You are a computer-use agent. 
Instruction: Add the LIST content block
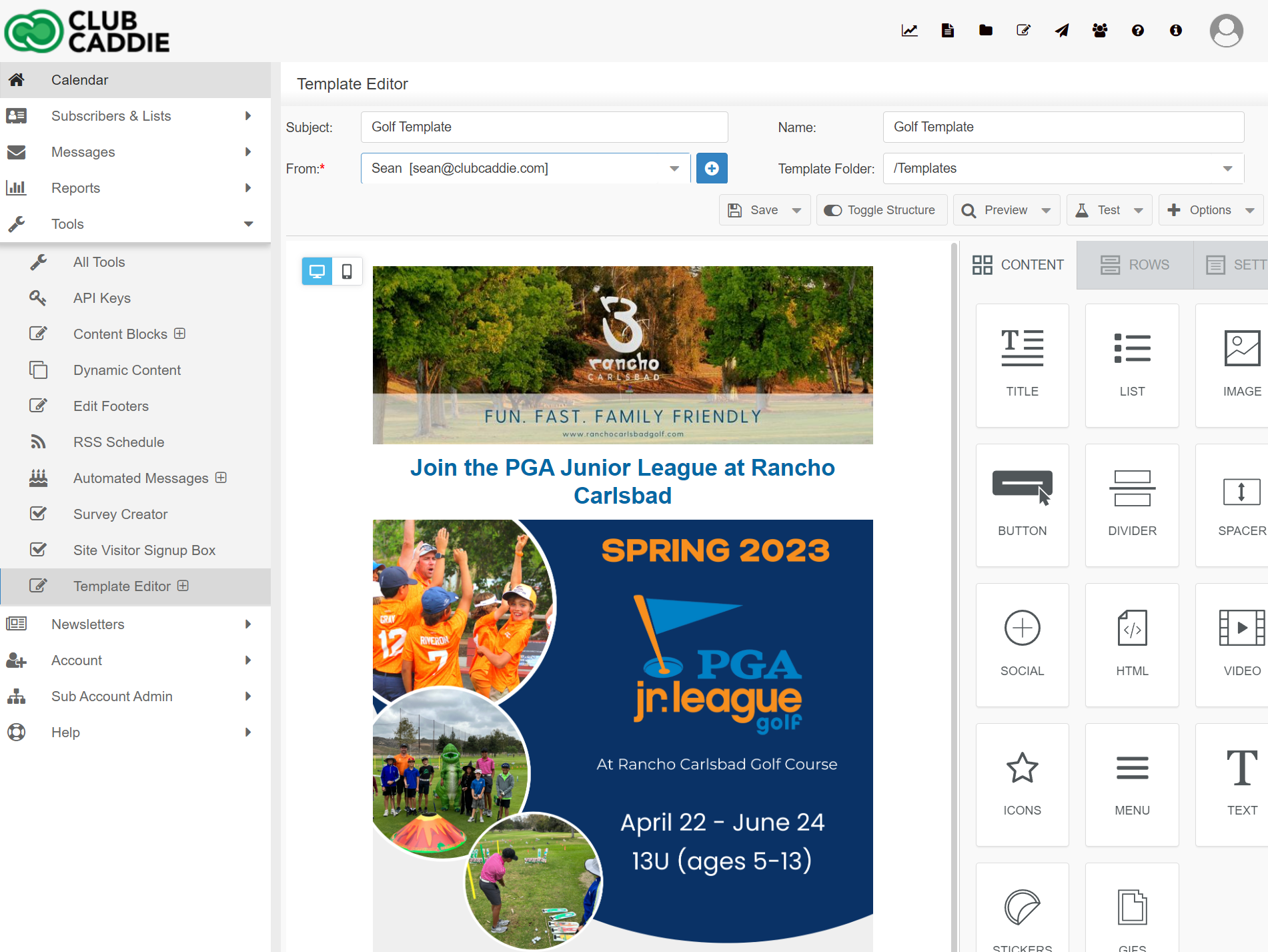click(x=1132, y=365)
